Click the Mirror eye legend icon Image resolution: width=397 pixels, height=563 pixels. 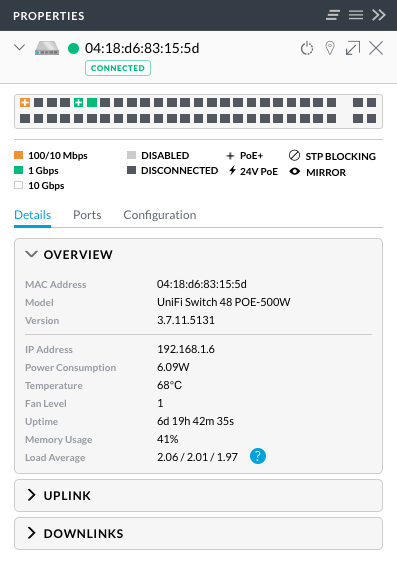click(x=295, y=172)
